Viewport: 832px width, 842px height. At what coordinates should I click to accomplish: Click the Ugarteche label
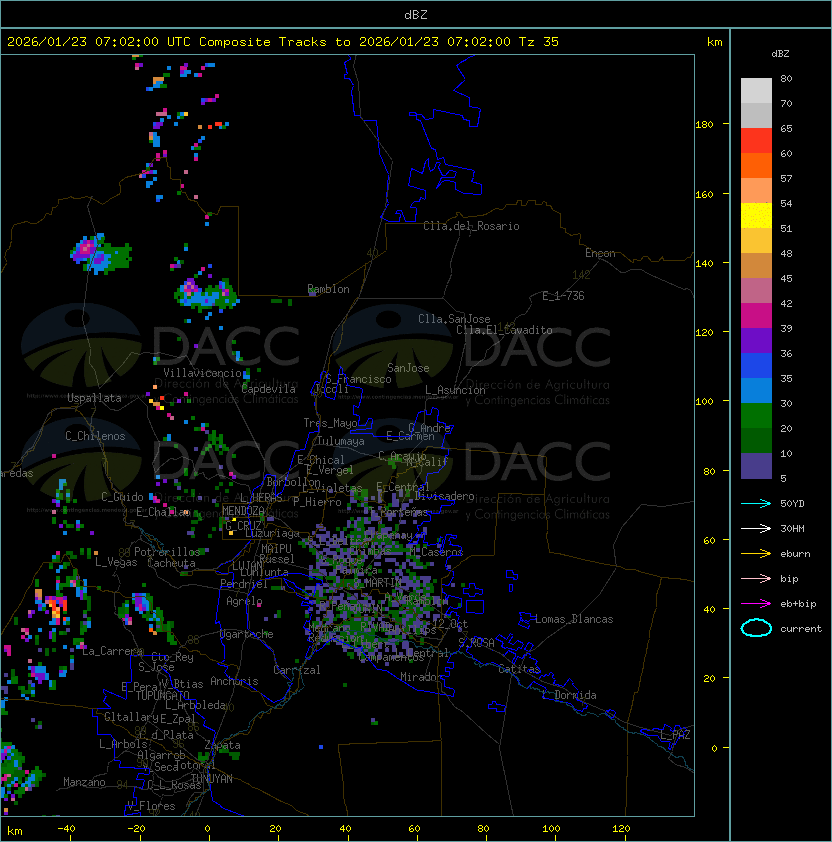(247, 634)
